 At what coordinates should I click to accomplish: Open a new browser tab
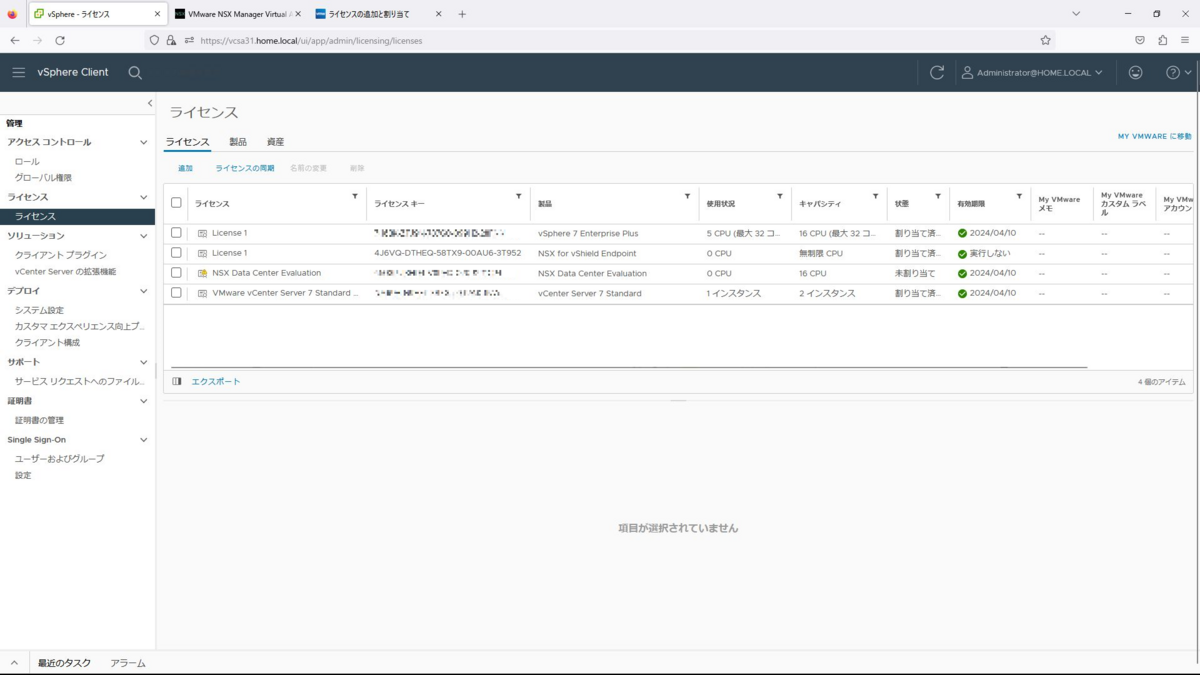(x=462, y=14)
